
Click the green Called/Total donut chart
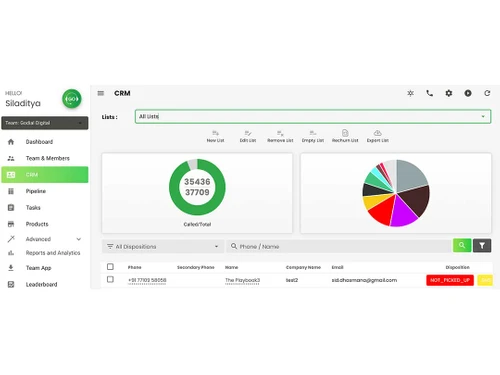coord(197,187)
